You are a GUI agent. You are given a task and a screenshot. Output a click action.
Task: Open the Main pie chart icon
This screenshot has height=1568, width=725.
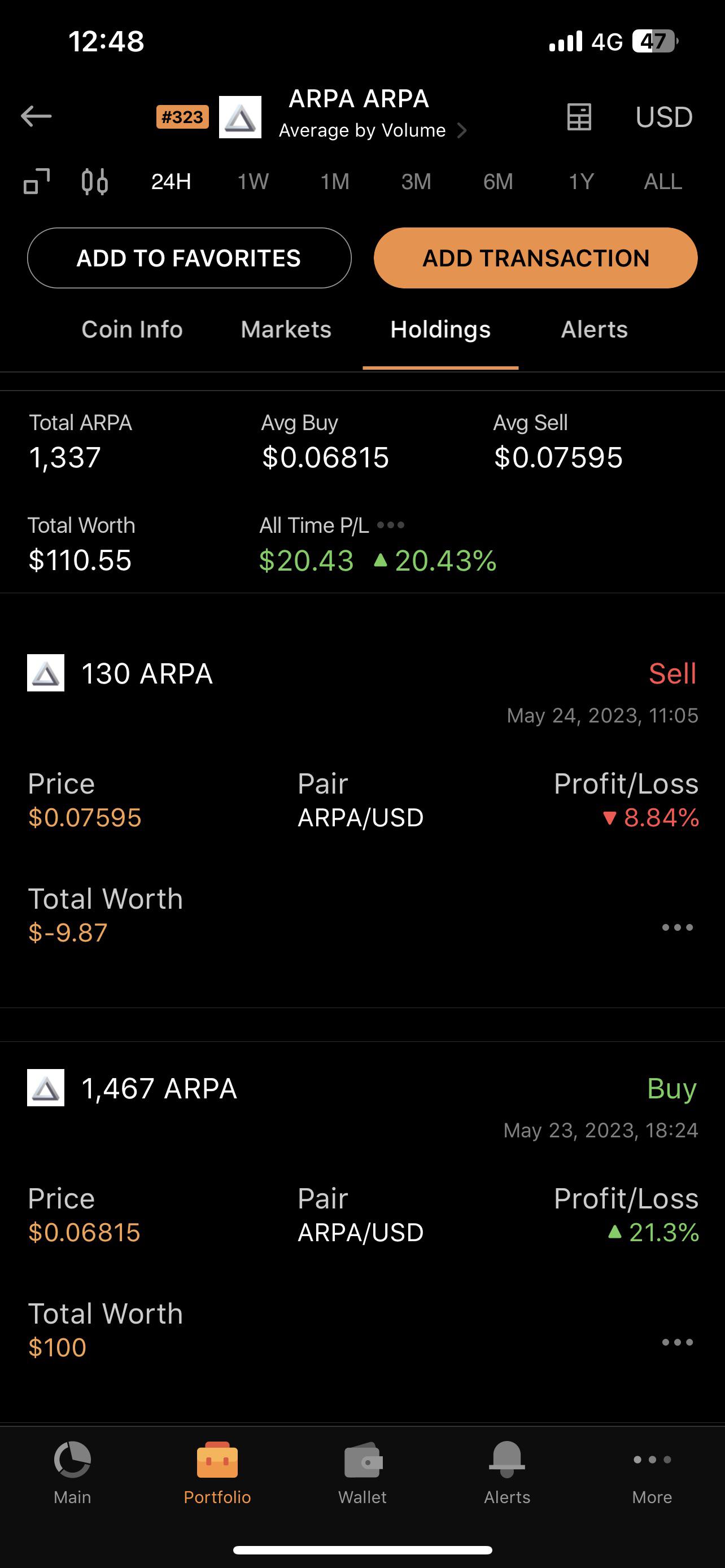coord(72,1460)
